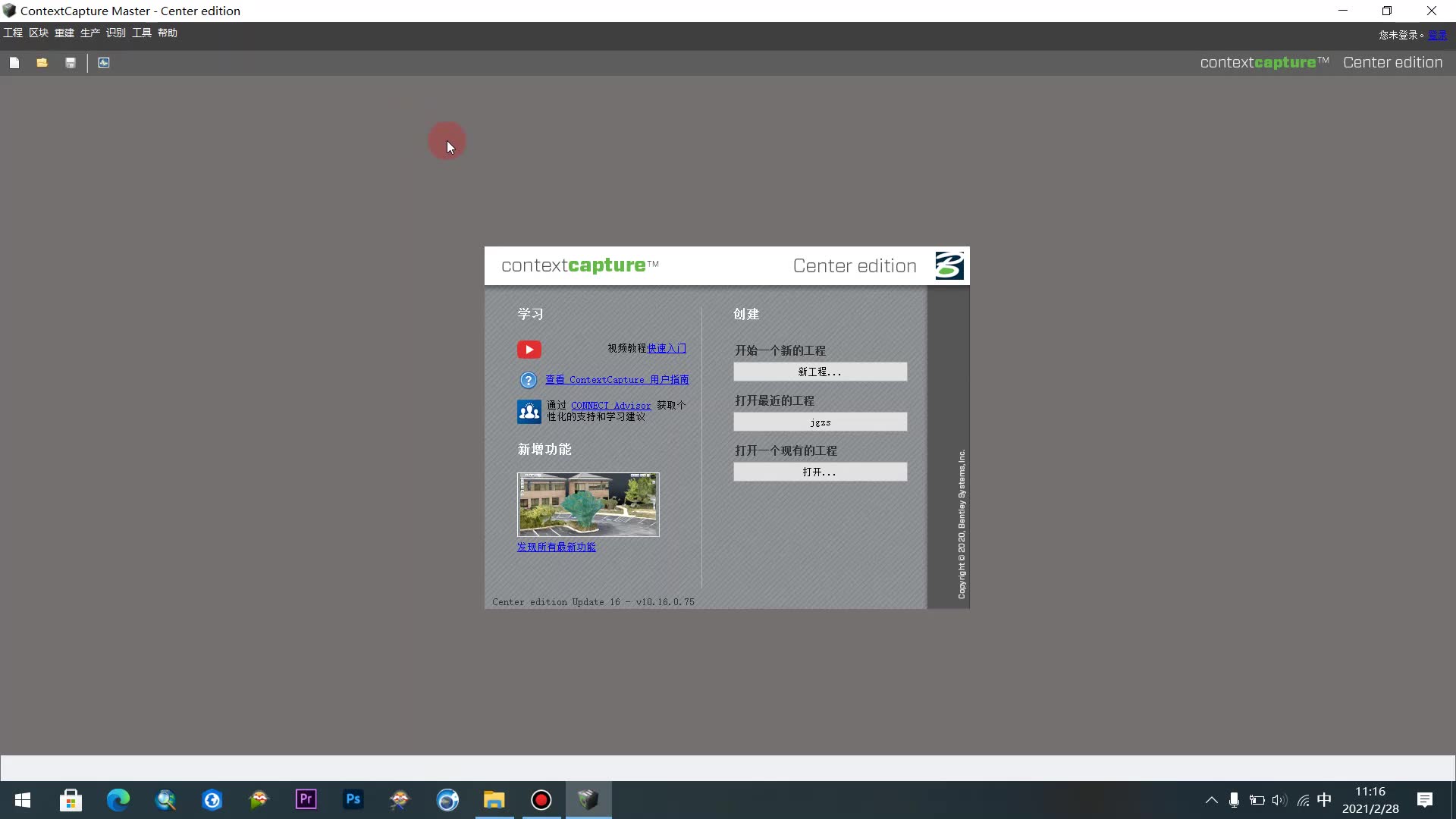The image size is (1456, 819).
Task: Click the open project folder icon
Action: (42, 63)
